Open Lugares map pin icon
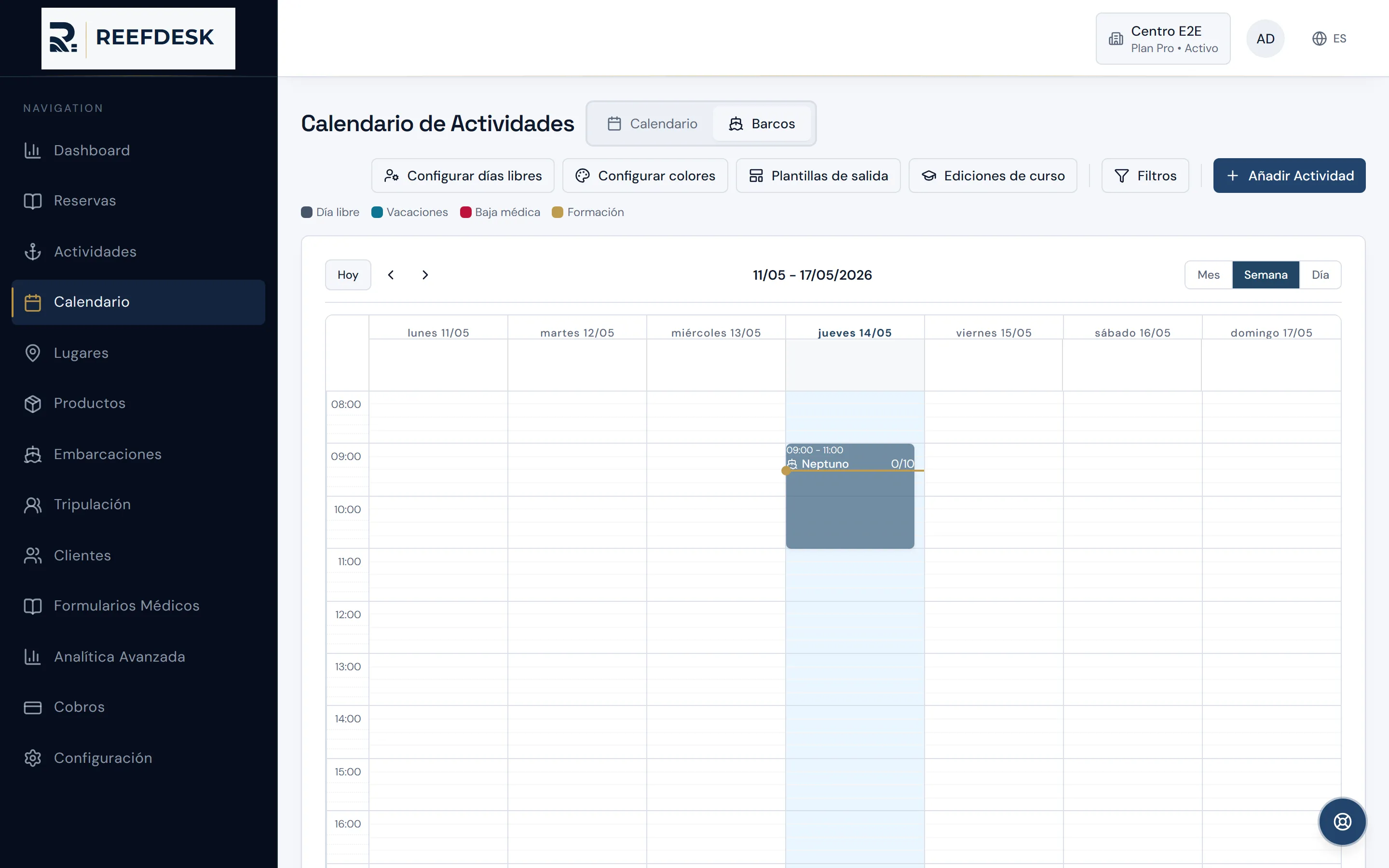Screen dimensions: 1389x868 click(x=33, y=353)
